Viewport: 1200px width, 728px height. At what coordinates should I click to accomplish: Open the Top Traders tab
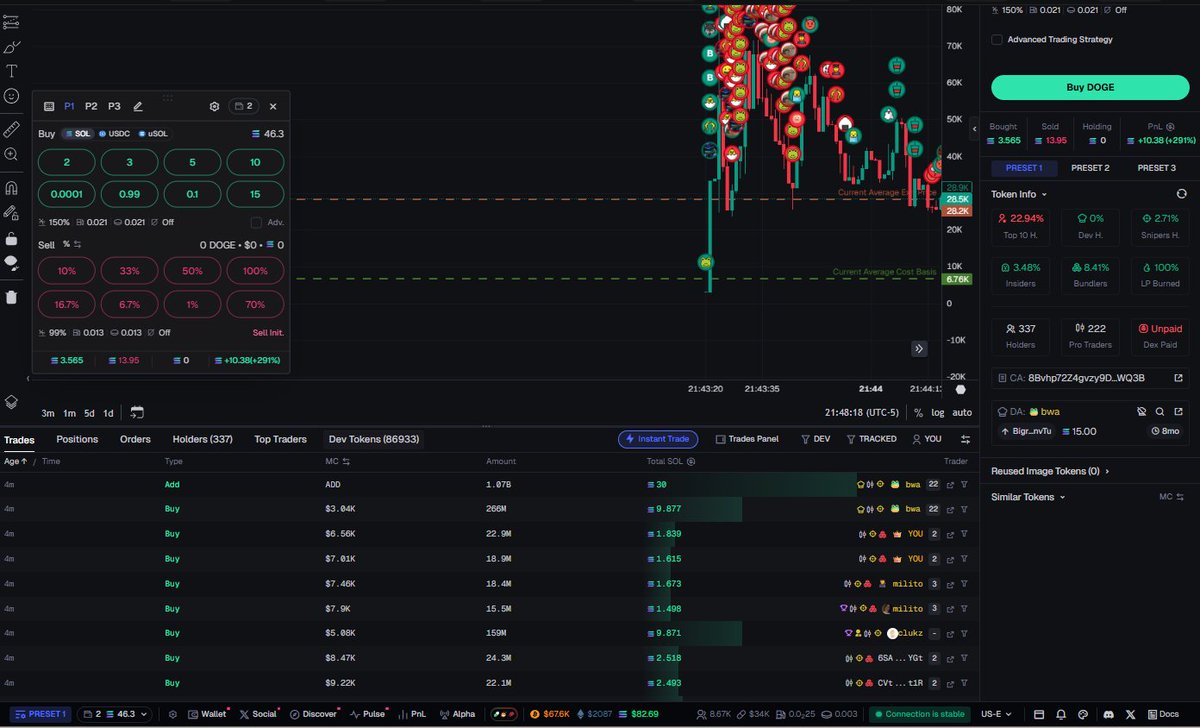[x=280, y=439]
